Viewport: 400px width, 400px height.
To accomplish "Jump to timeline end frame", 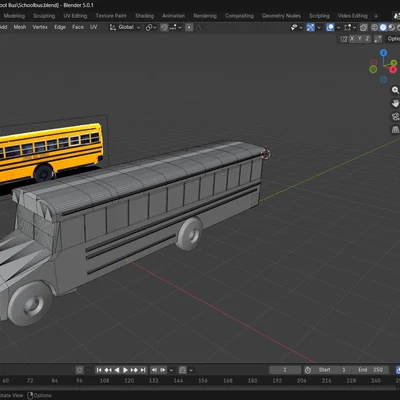I will (x=143, y=370).
